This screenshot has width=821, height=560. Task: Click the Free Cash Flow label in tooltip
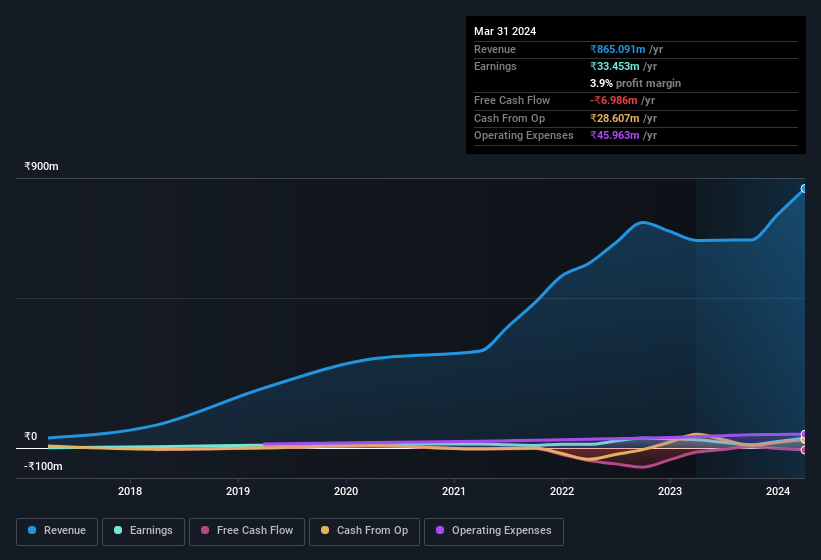(x=512, y=100)
